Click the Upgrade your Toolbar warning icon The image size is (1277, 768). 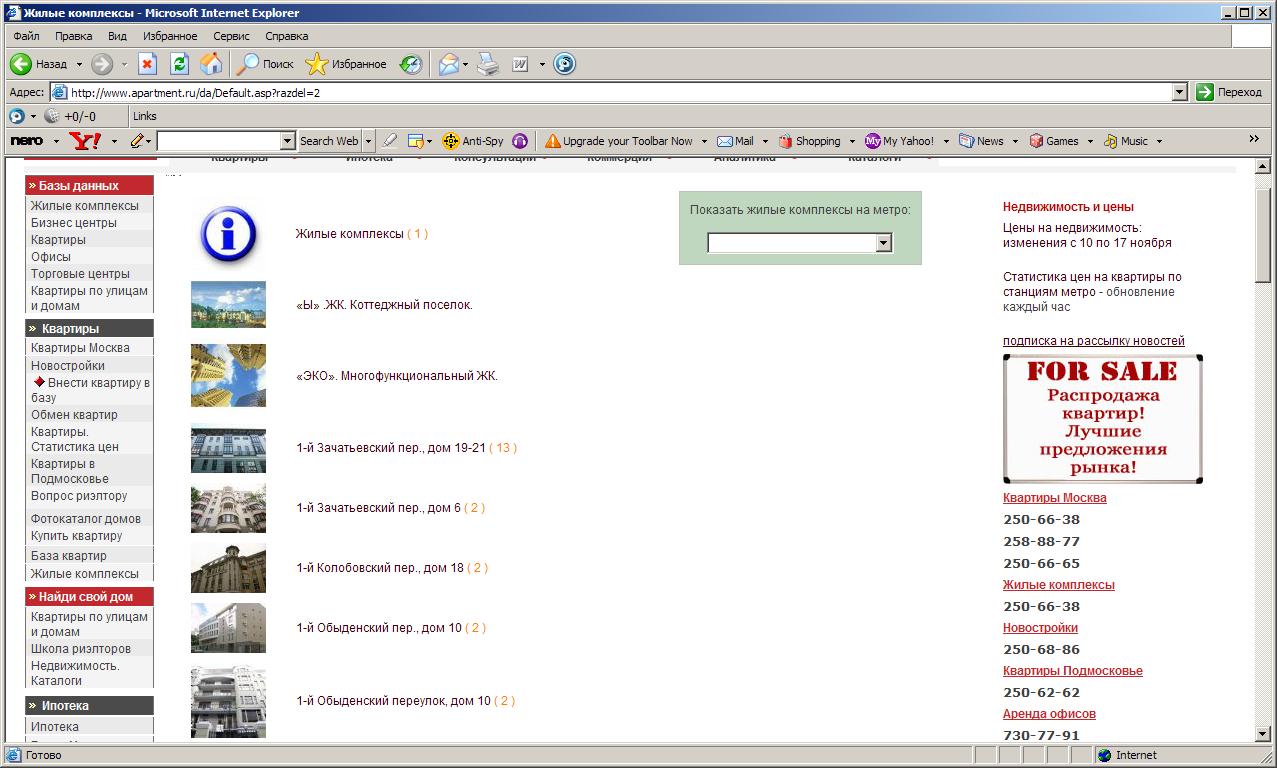(x=553, y=141)
